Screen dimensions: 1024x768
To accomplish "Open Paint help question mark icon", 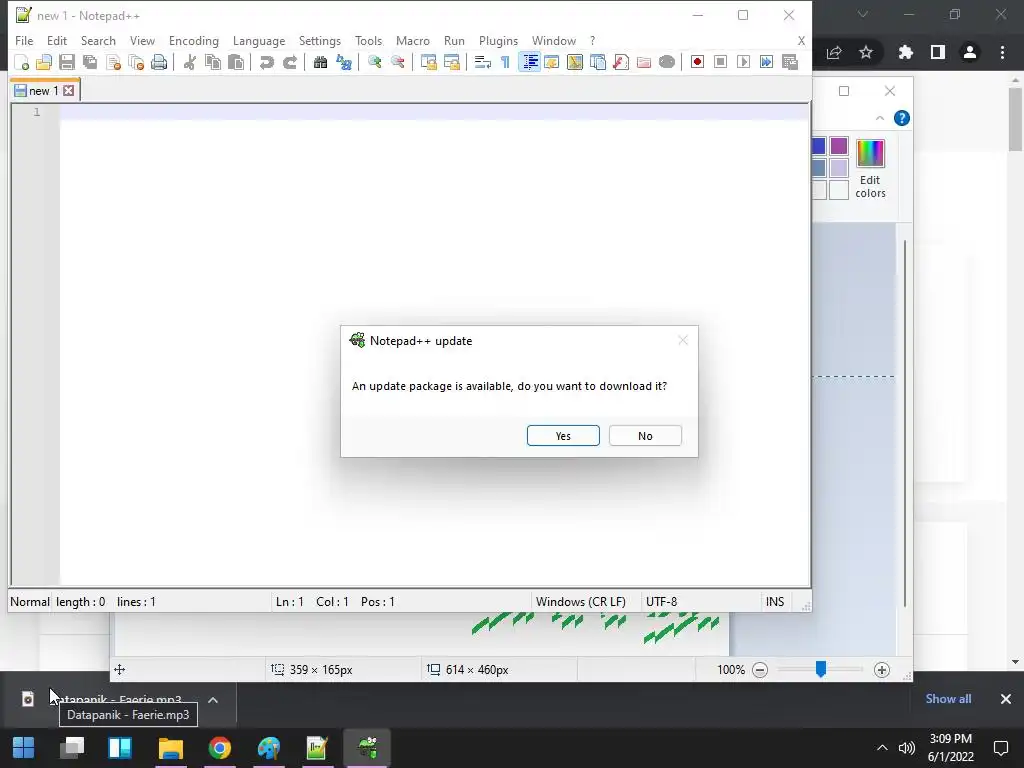I will click(902, 118).
